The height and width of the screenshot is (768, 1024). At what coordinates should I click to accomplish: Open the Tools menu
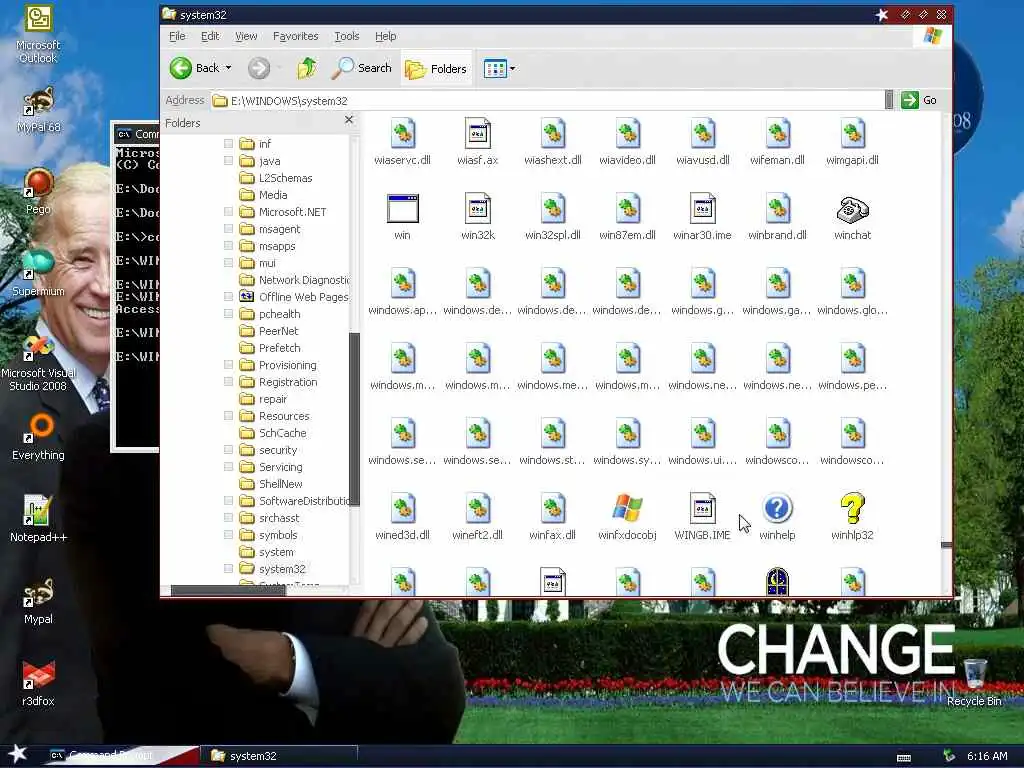(347, 36)
